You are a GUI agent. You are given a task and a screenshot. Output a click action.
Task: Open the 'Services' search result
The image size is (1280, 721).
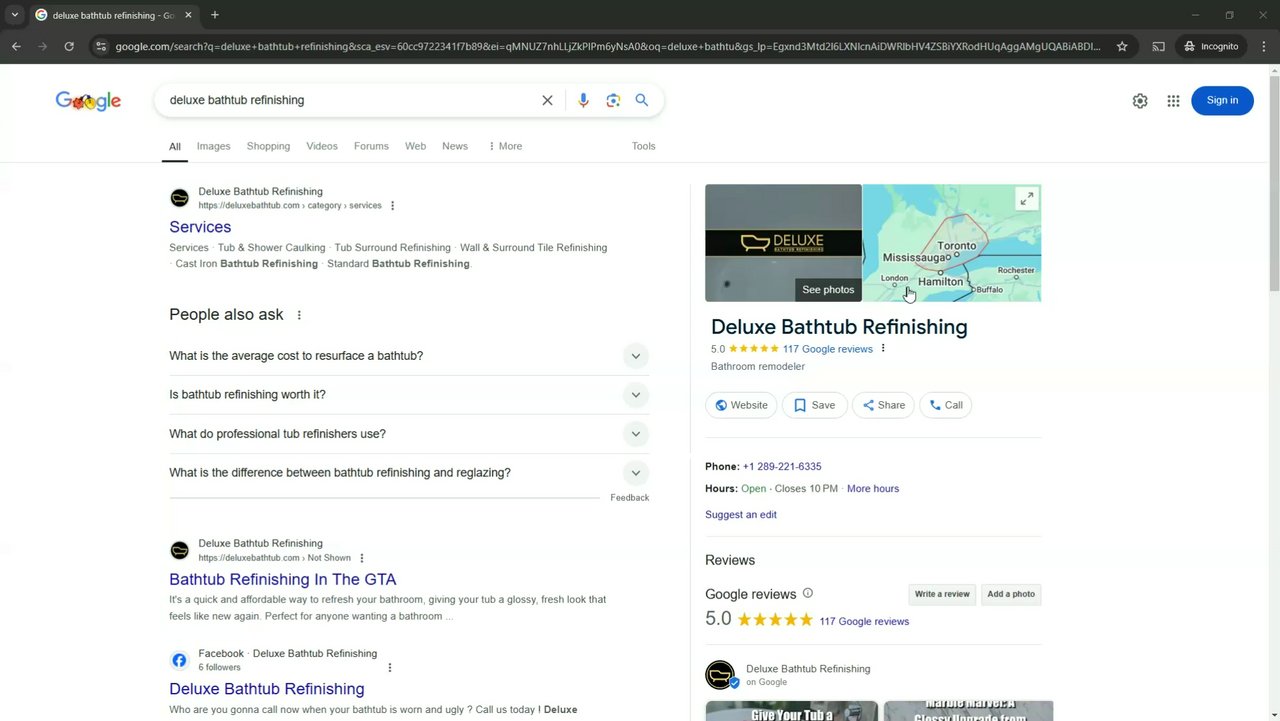click(200, 227)
